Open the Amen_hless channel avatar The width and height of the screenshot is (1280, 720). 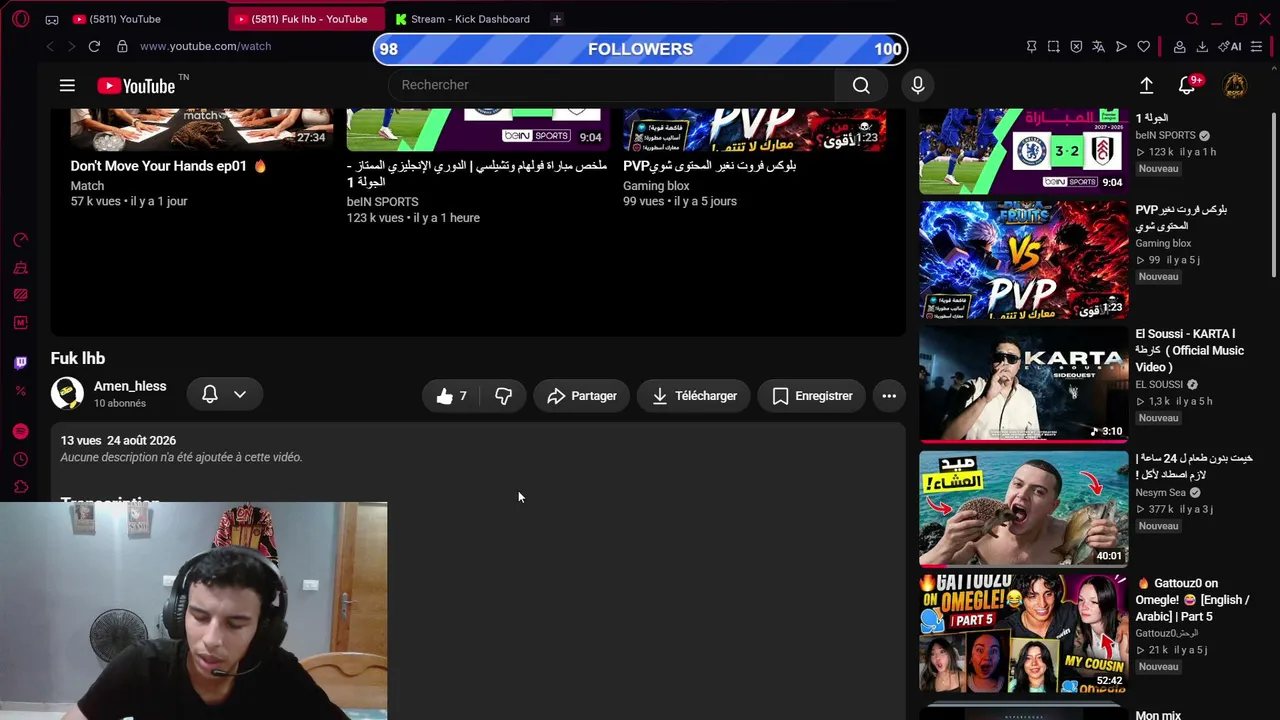click(x=67, y=394)
